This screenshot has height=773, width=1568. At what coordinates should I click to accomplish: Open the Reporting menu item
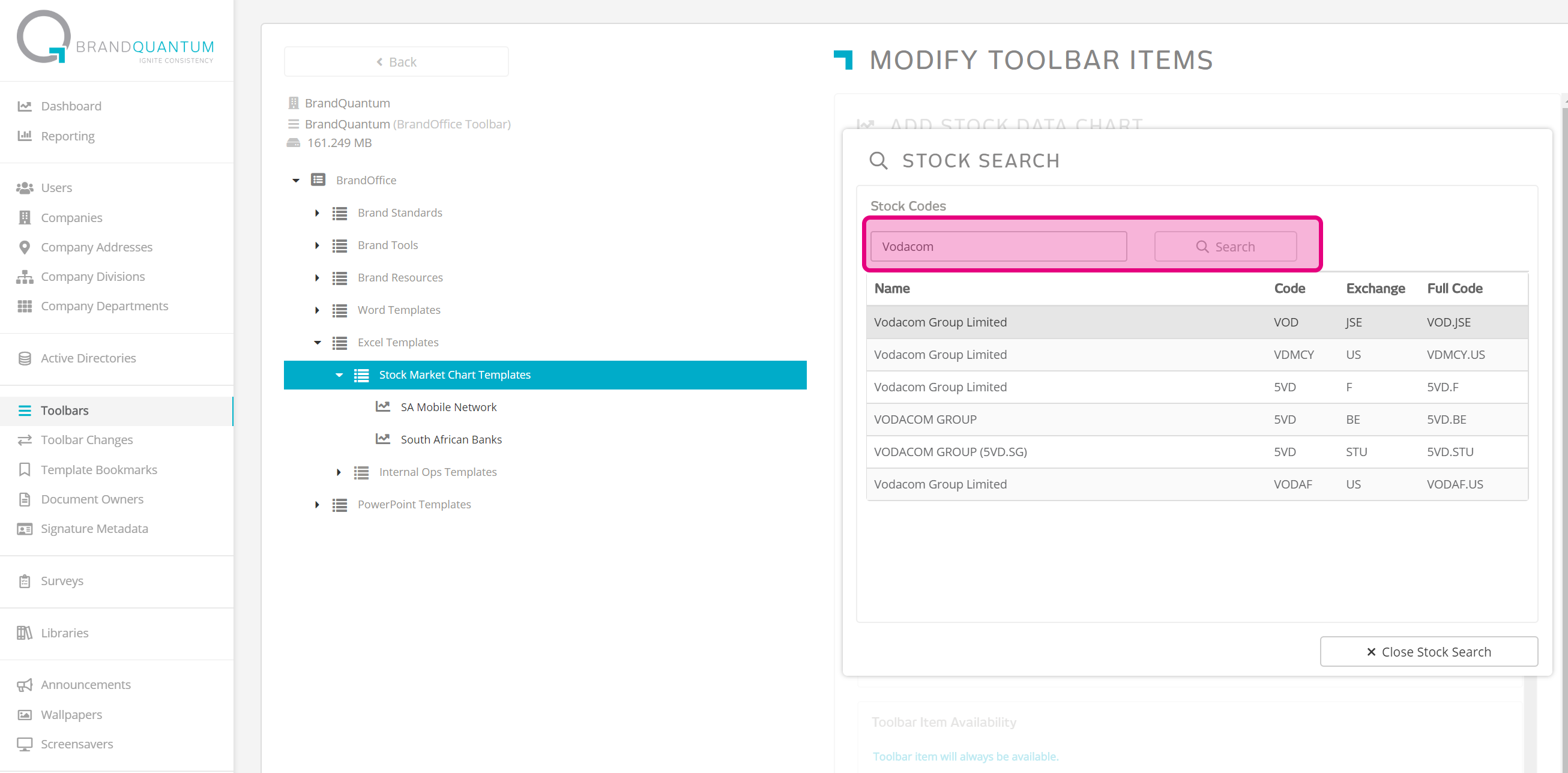click(x=68, y=136)
